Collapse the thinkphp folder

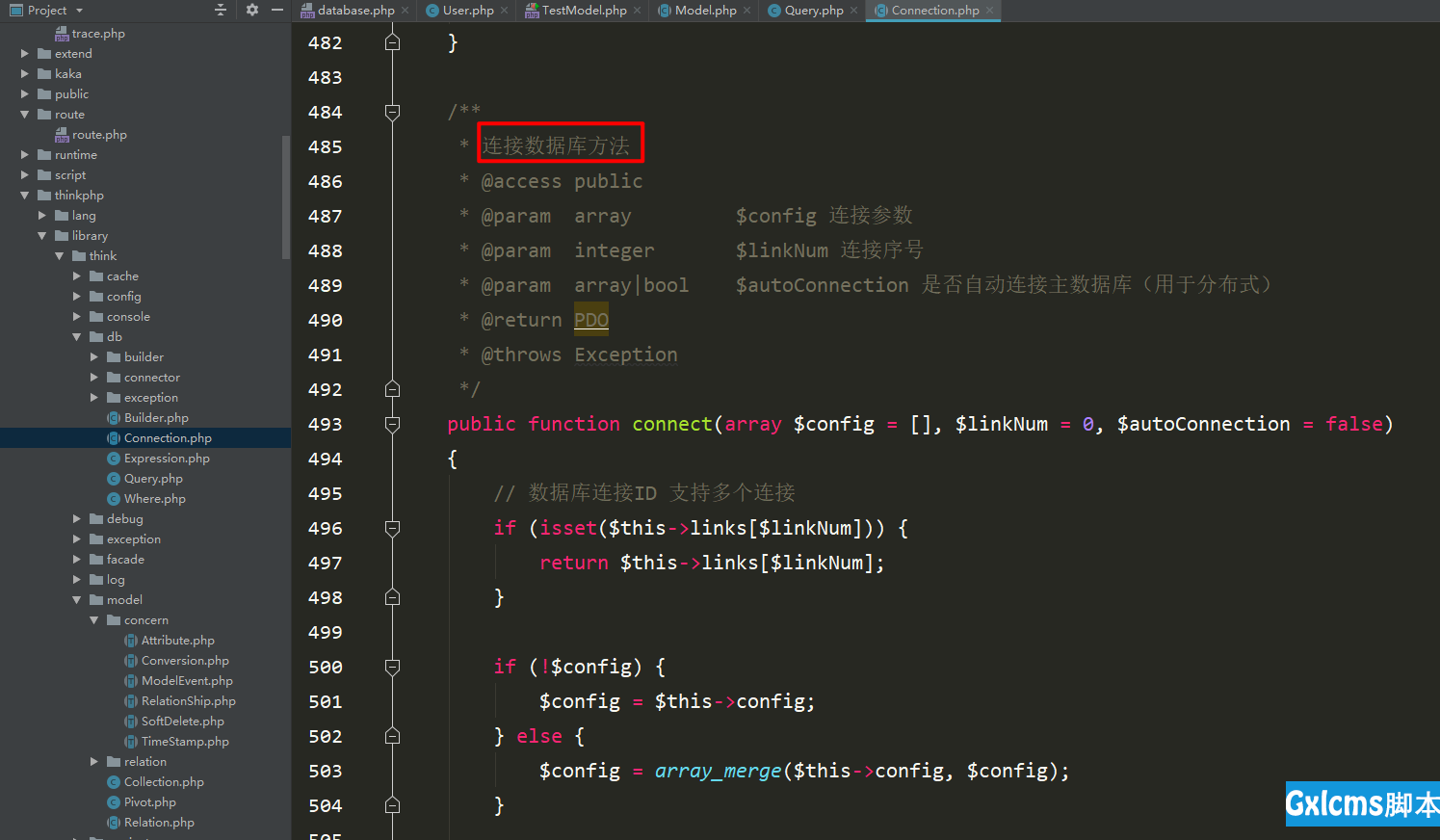(25, 196)
